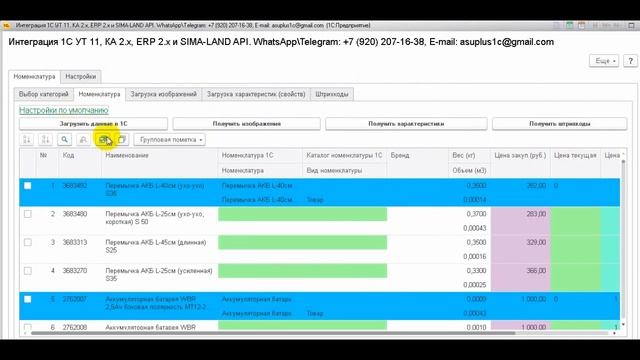
Task: Click the horizontal scrollbar under the table
Action: pyautogui.click(x=273, y=333)
